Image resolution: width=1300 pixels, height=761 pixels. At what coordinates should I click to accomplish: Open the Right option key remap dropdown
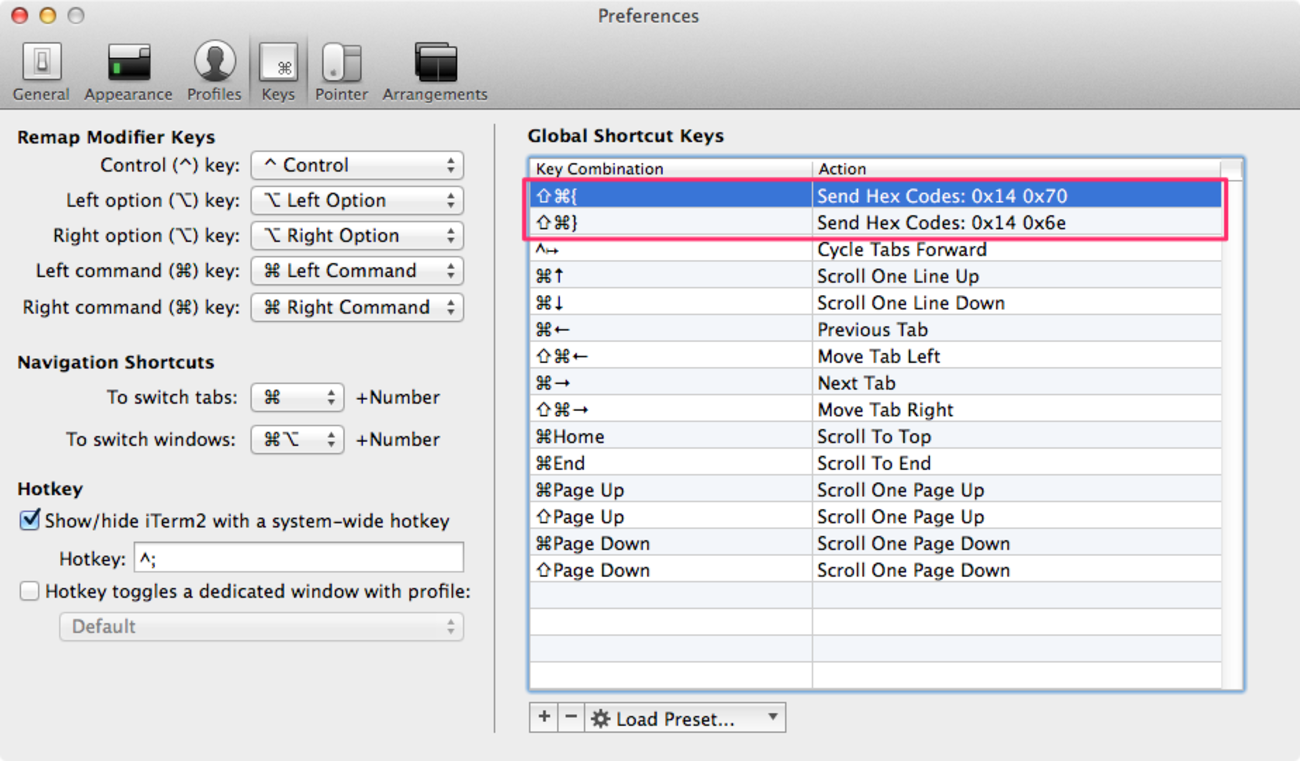(x=357, y=236)
